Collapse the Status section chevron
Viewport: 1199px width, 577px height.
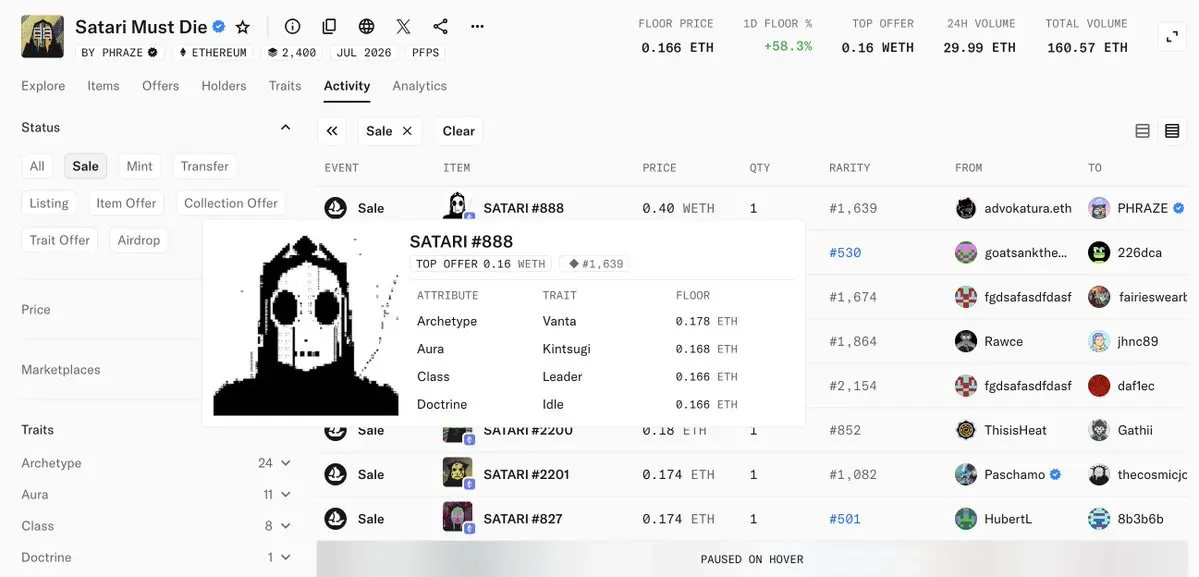285,127
